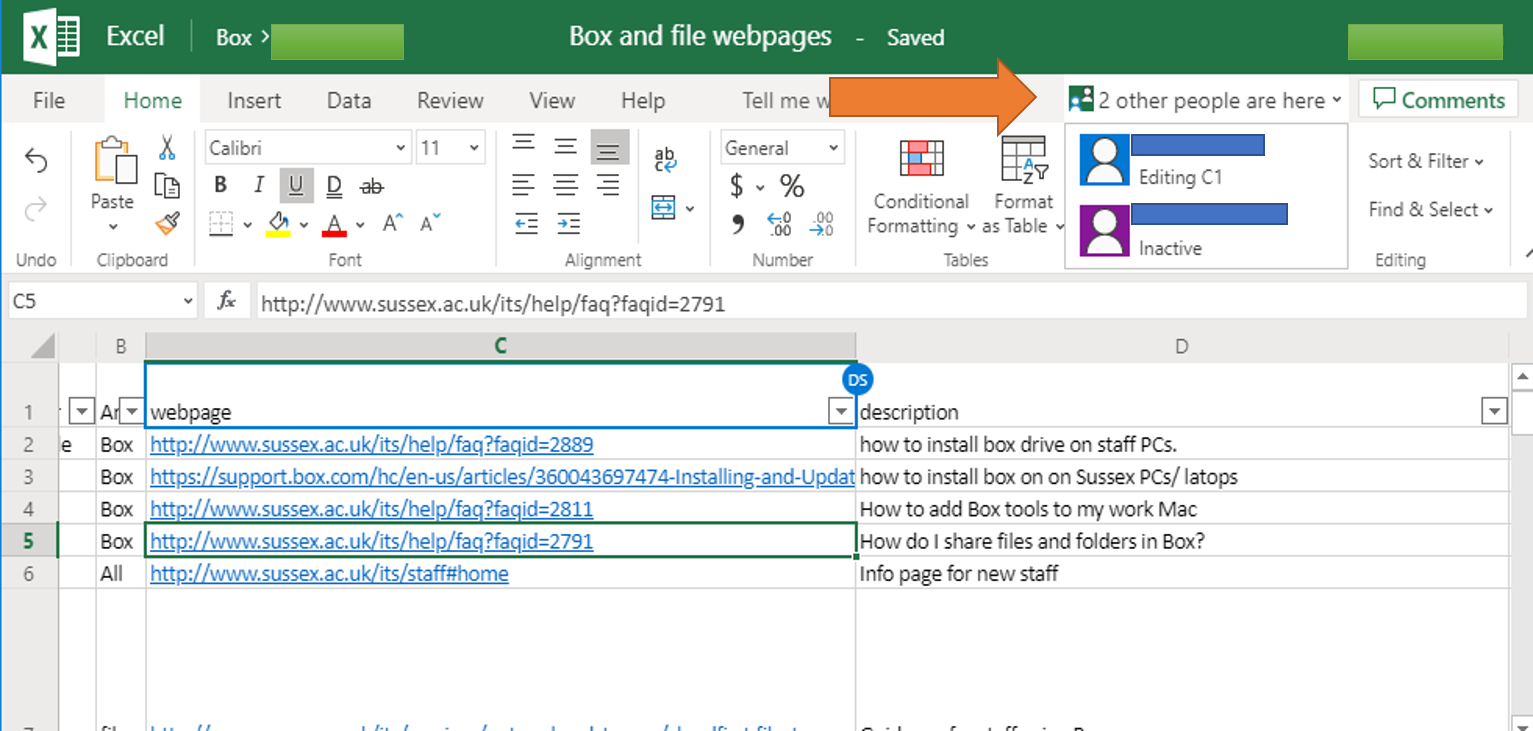Open Conditional Formatting menu
Image resolution: width=1533 pixels, height=731 pixels.
coord(921,186)
